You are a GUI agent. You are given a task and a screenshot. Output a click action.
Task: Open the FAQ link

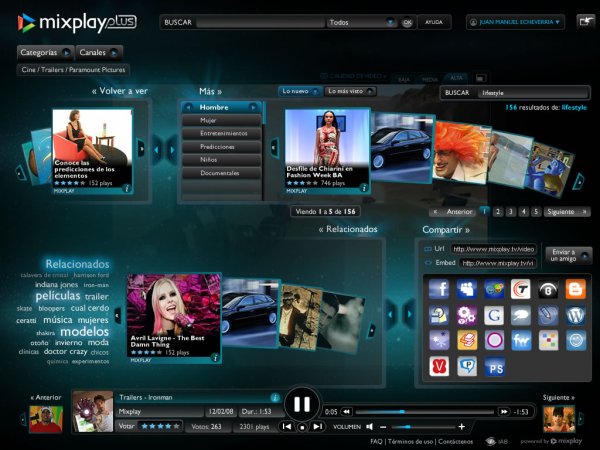point(376,442)
